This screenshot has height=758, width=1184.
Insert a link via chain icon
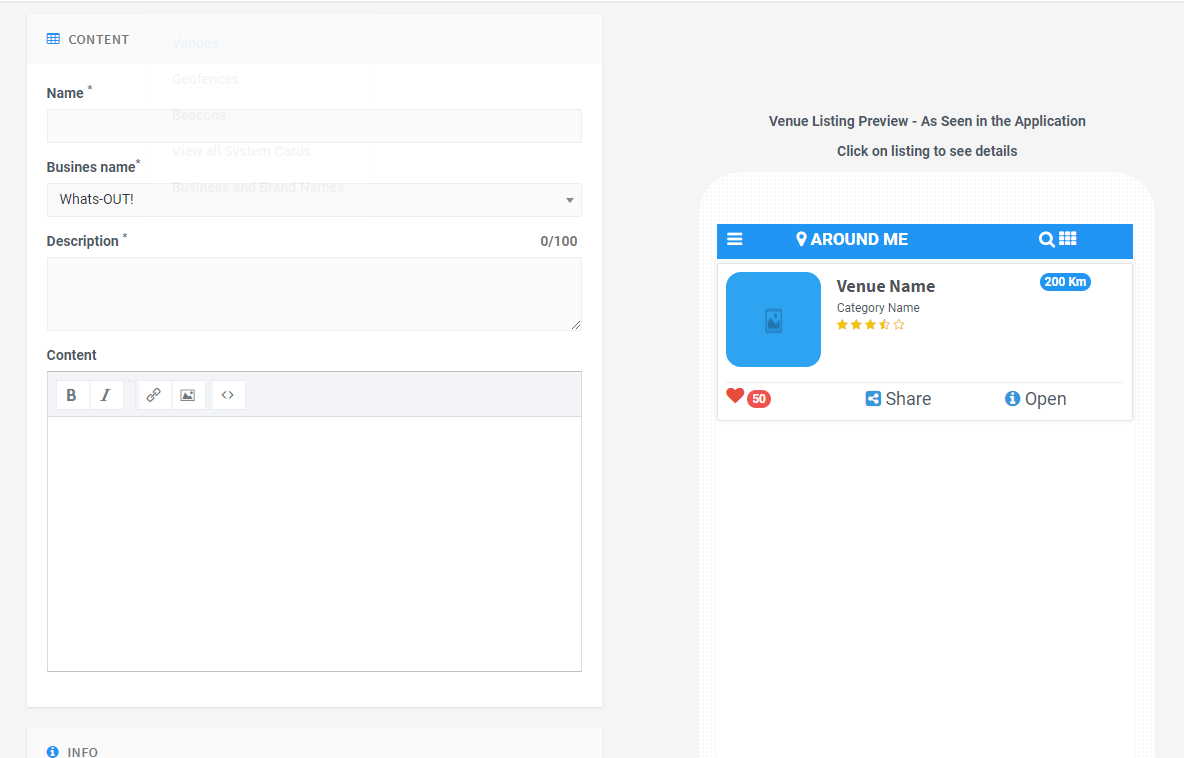153,395
